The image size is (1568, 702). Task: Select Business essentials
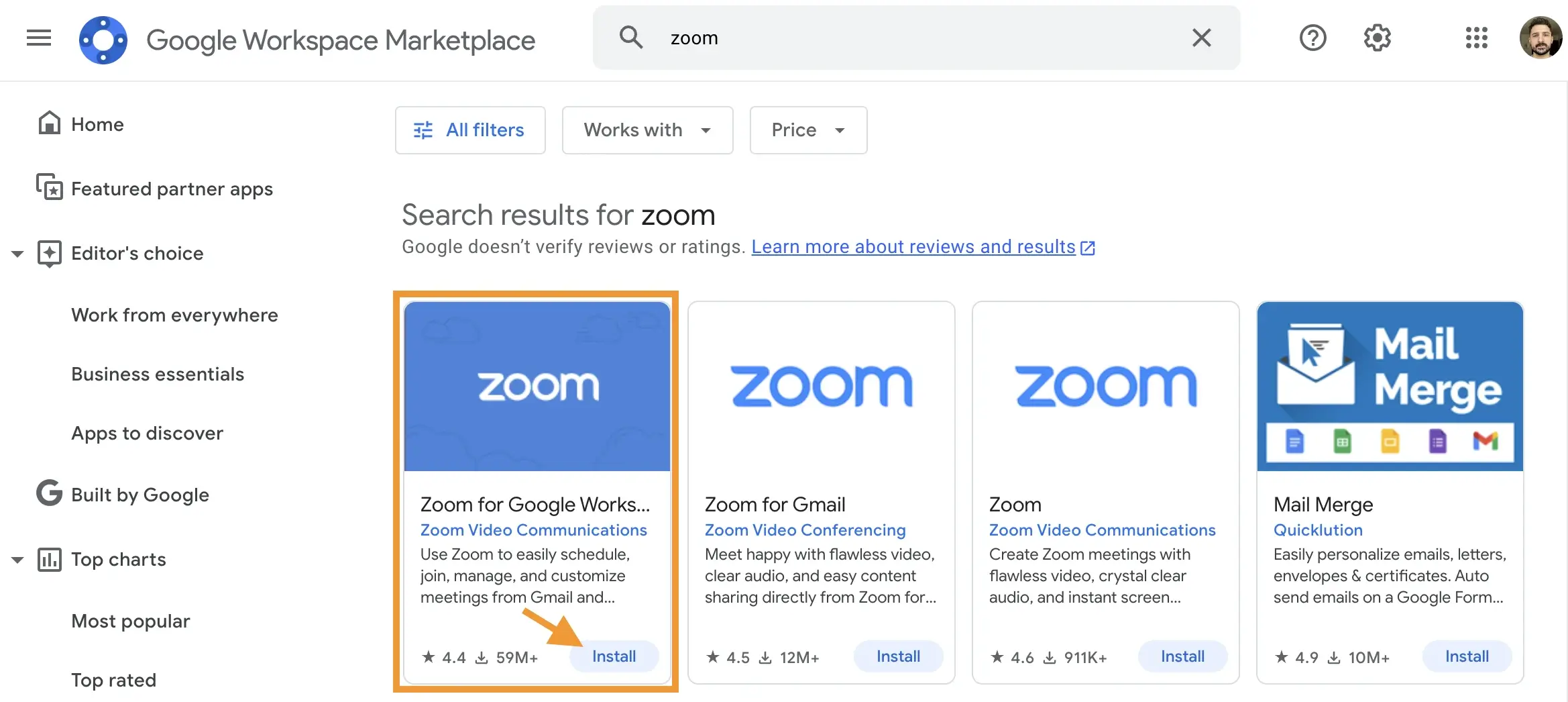pyautogui.click(x=158, y=374)
